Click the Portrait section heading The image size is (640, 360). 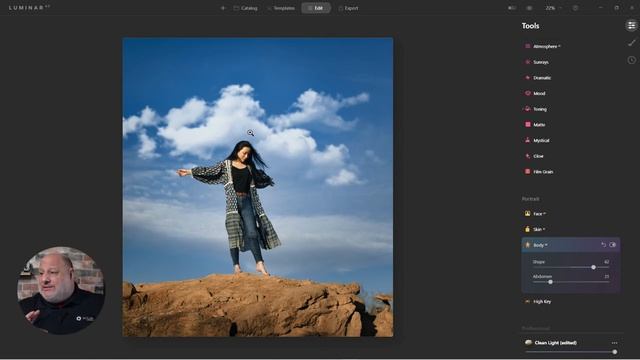530,199
